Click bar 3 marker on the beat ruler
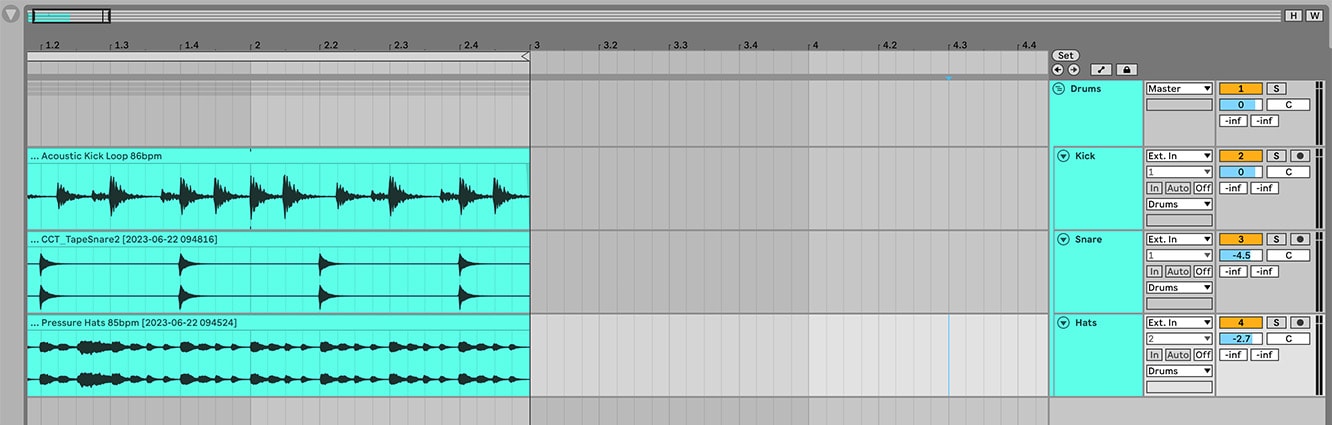Screen dimensions: 1332x425 (535, 45)
